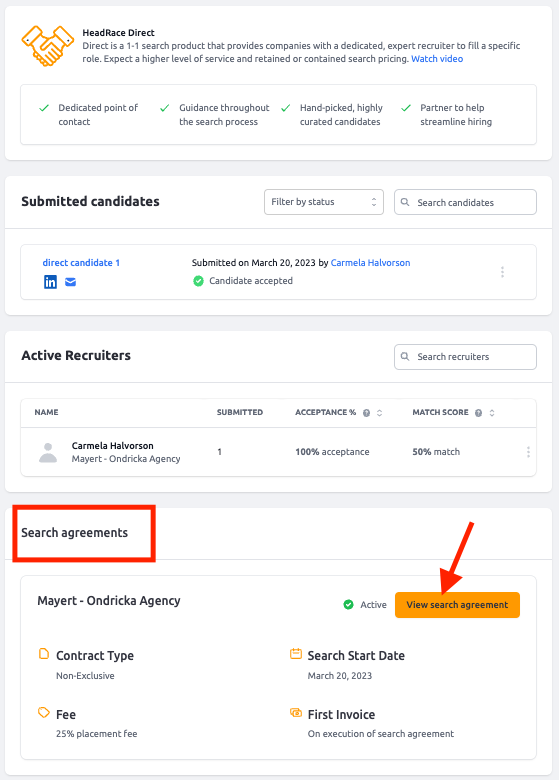Click Carmela Halvorson's avatar icon
This screenshot has width=559, height=780.
(48, 452)
